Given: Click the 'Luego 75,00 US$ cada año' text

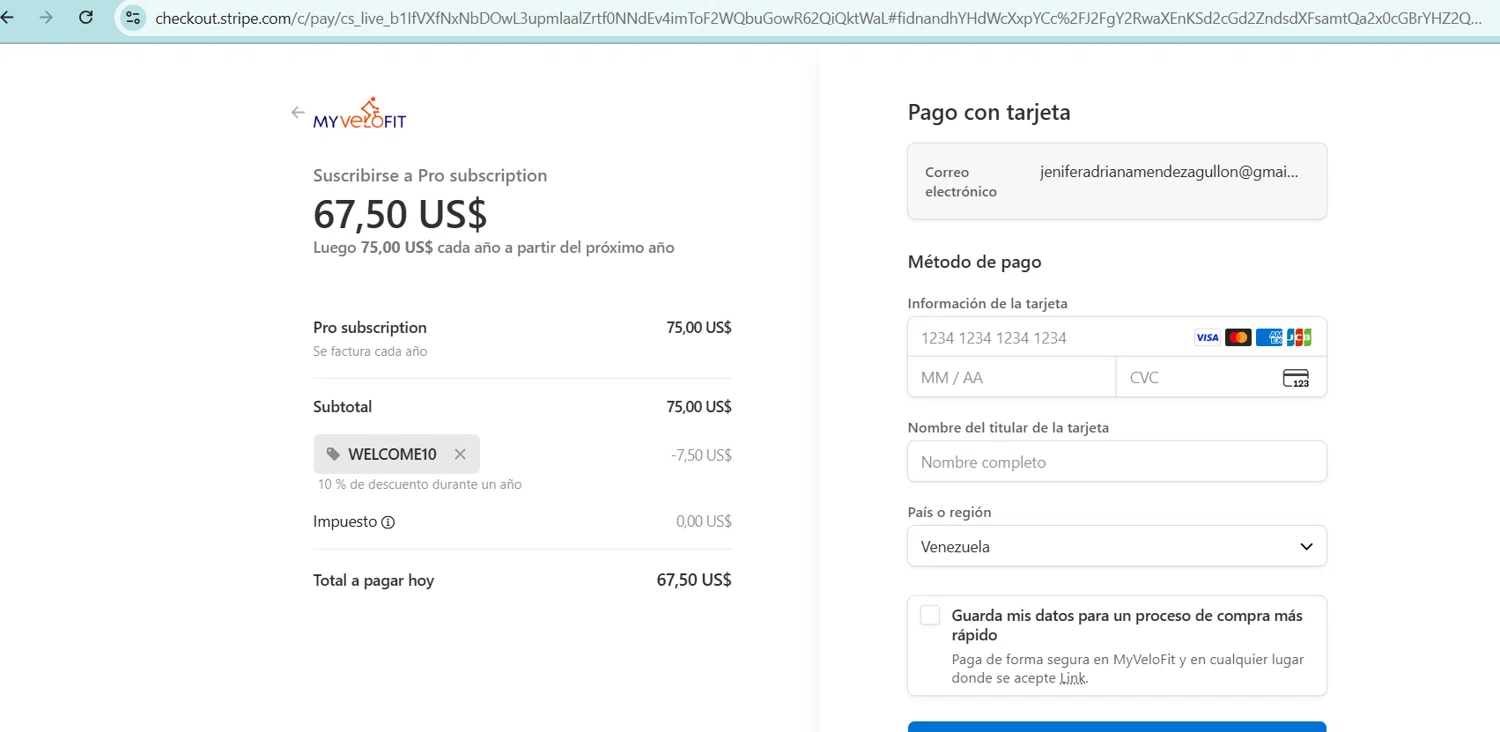Looking at the screenshot, I should (x=494, y=247).
